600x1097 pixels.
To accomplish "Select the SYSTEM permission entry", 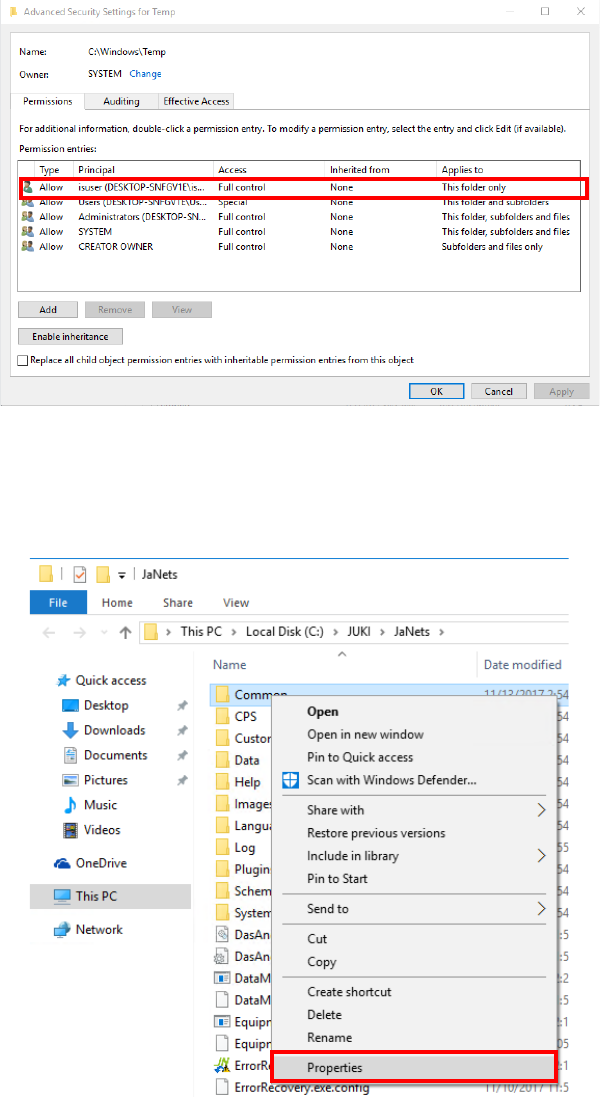I will (x=301, y=232).
